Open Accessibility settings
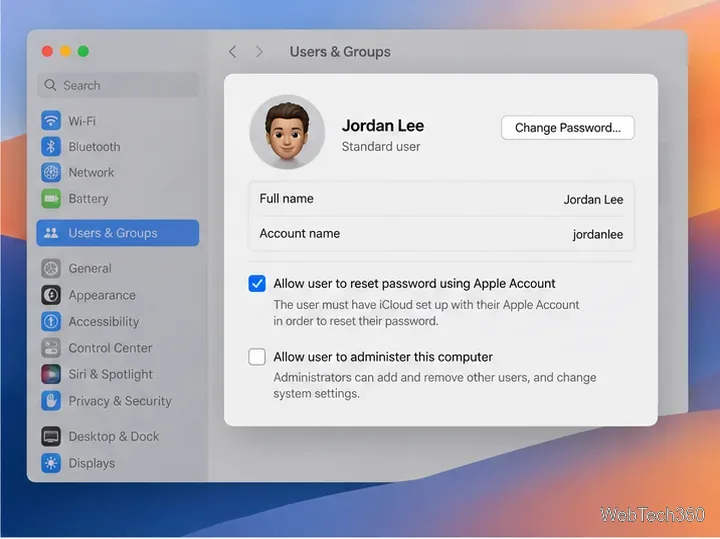 [118, 321]
